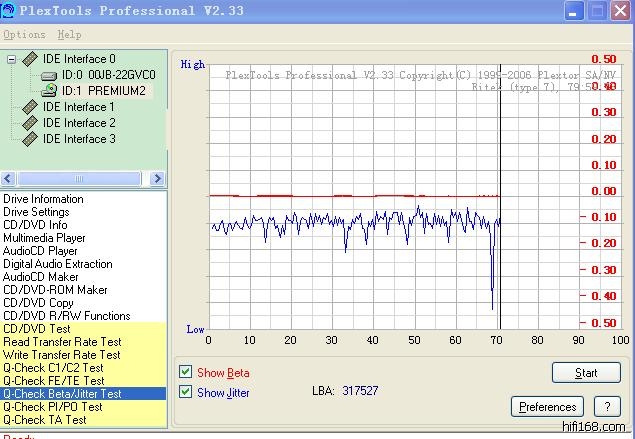Open the Preferences dialog
The width and height of the screenshot is (635, 439).
[x=547, y=407]
